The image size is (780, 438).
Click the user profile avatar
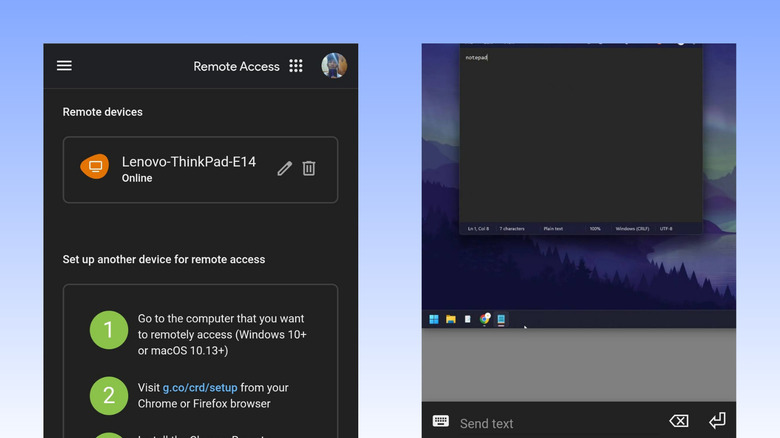(334, 66)
